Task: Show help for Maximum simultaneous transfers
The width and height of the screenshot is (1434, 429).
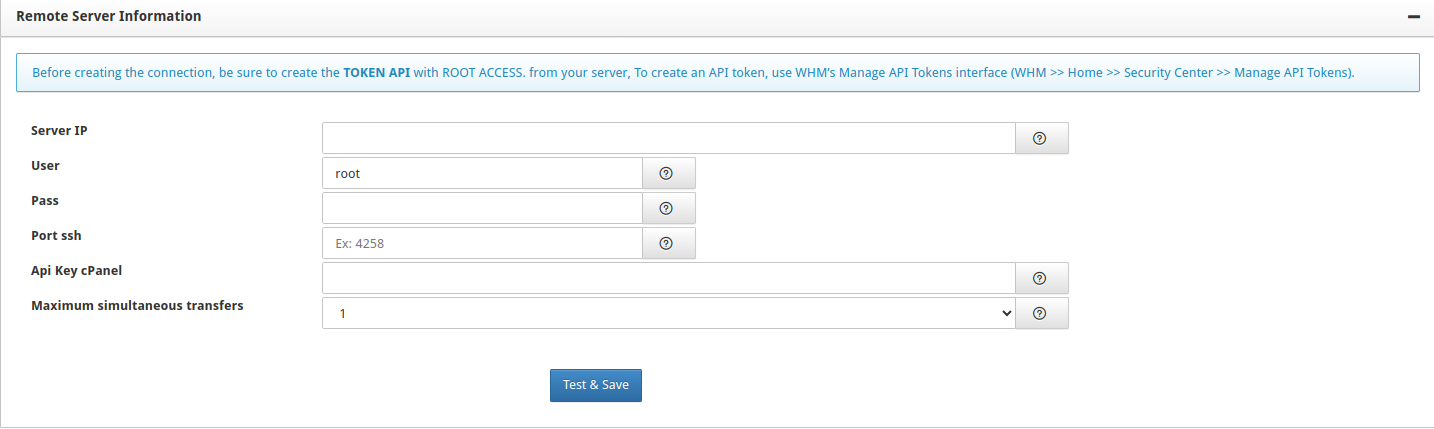Action: click(x=1041, y=313)
